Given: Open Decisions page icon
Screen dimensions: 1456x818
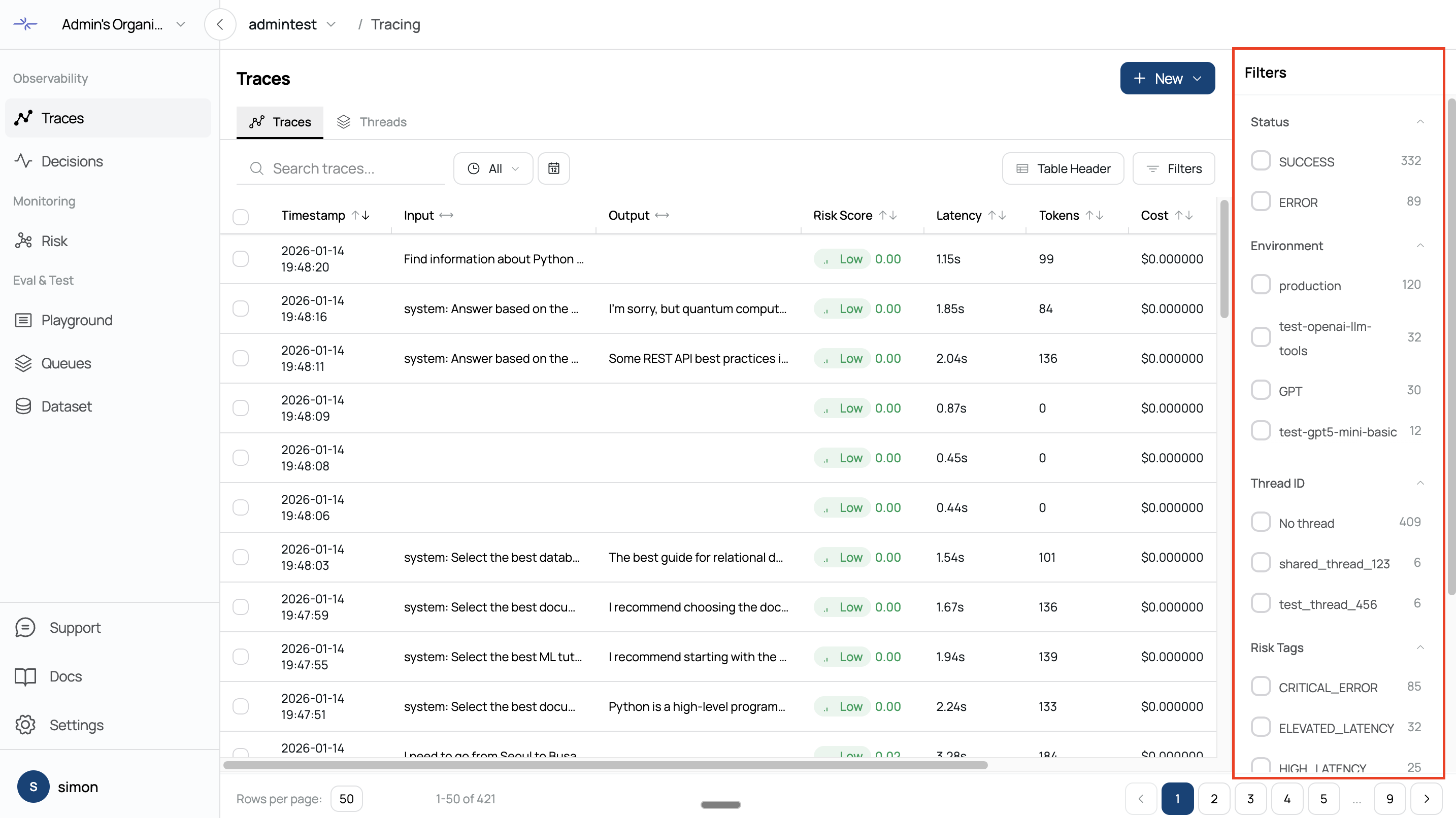Looking at the screenshot, I should pyautogui.click(x=23, y=161).
